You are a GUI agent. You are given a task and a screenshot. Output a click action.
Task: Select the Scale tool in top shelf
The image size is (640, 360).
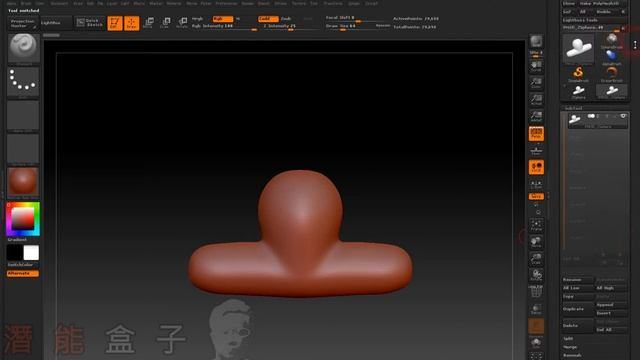pyautogui.click(x=165, y=23)
